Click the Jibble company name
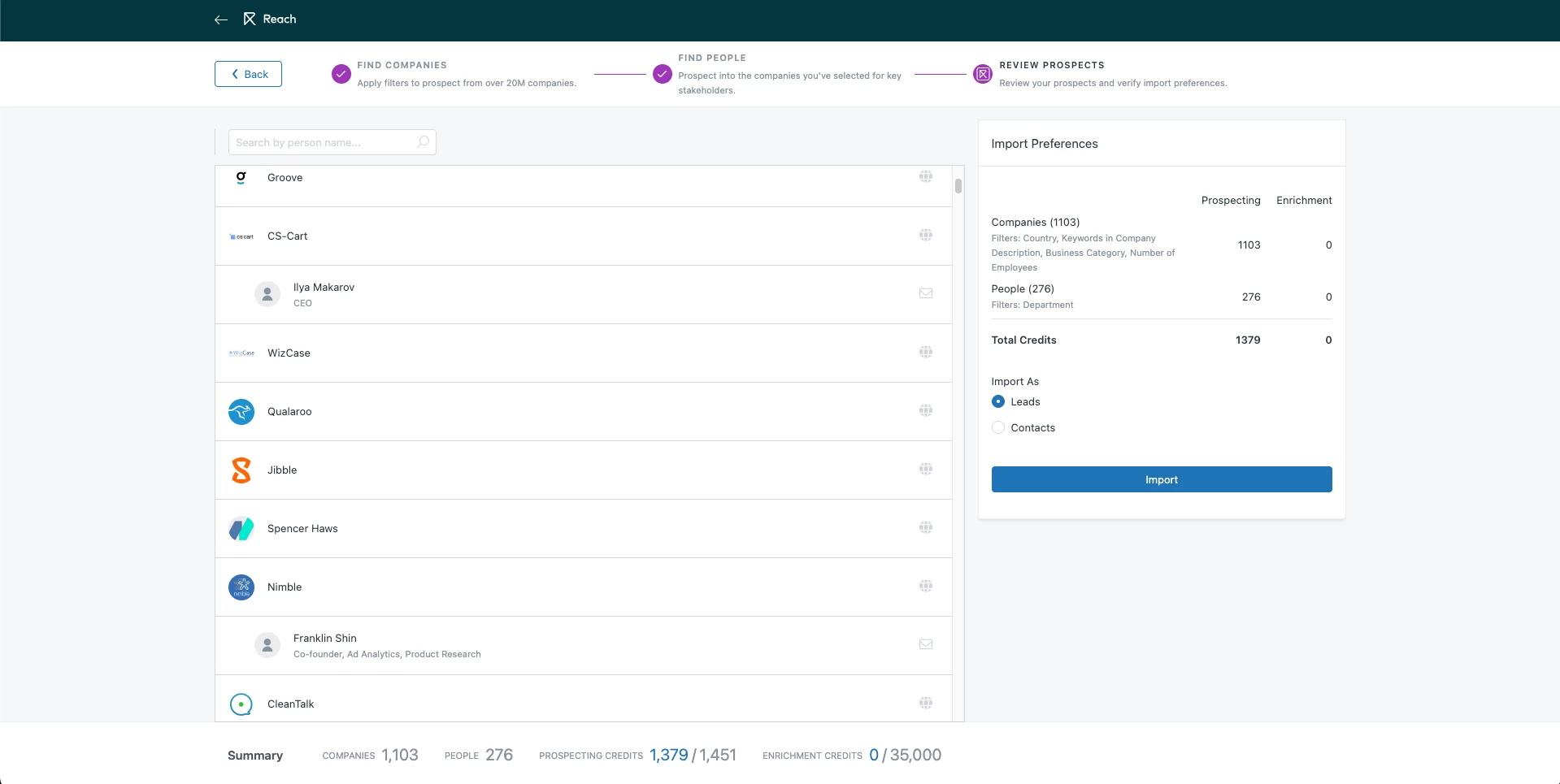The image size is (1560, 784). (x=282, y=470)
